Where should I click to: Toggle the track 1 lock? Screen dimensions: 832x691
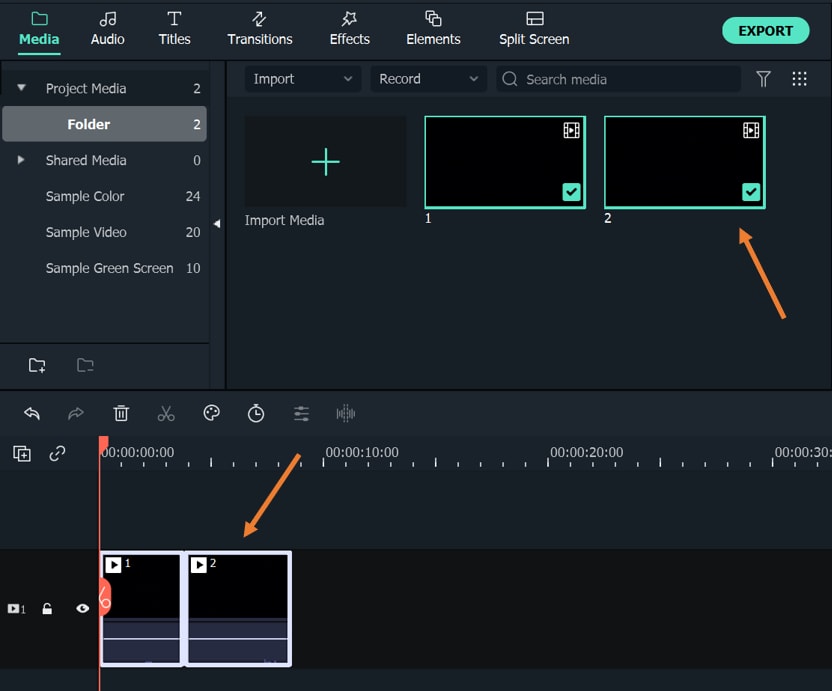(x=47, y=608)
